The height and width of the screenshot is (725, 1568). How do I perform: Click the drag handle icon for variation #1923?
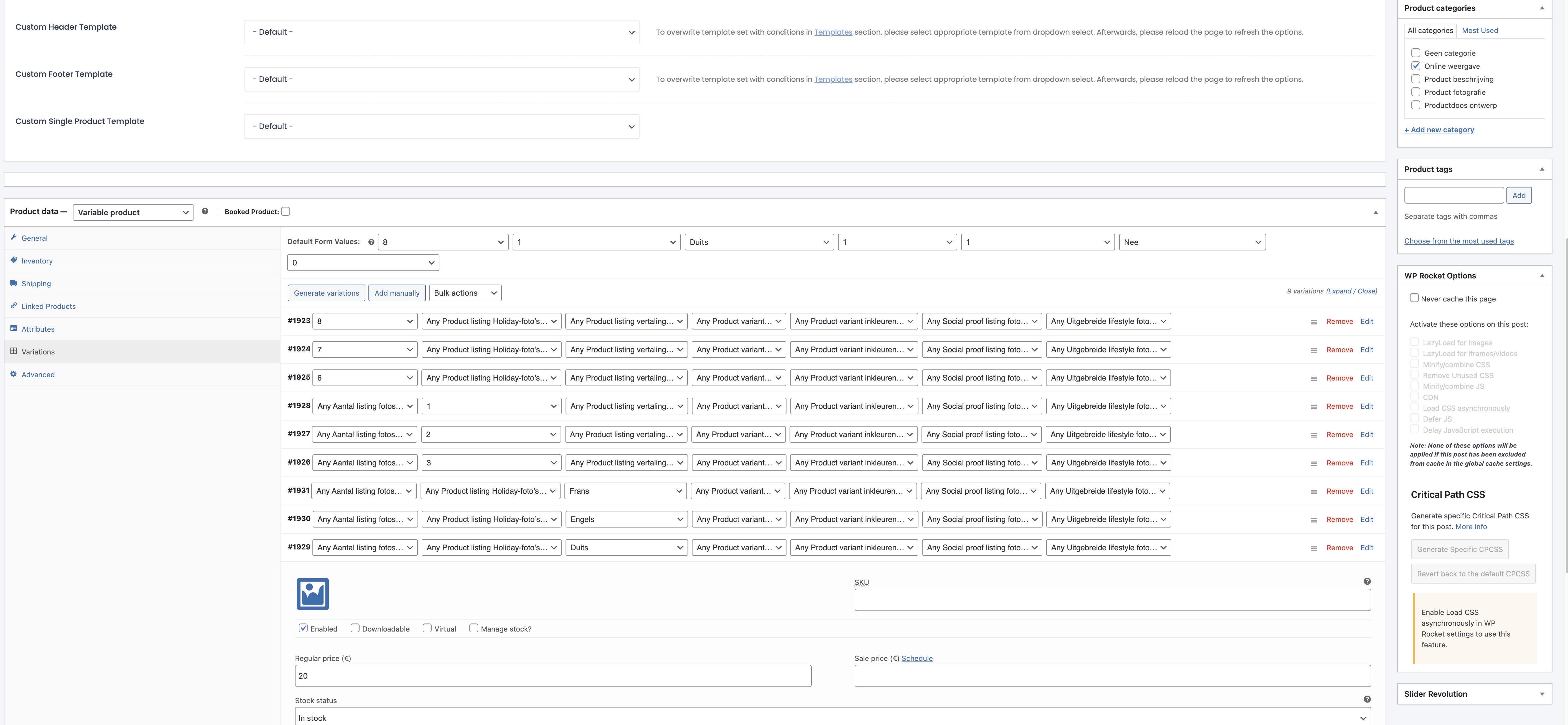point(1314,322)
